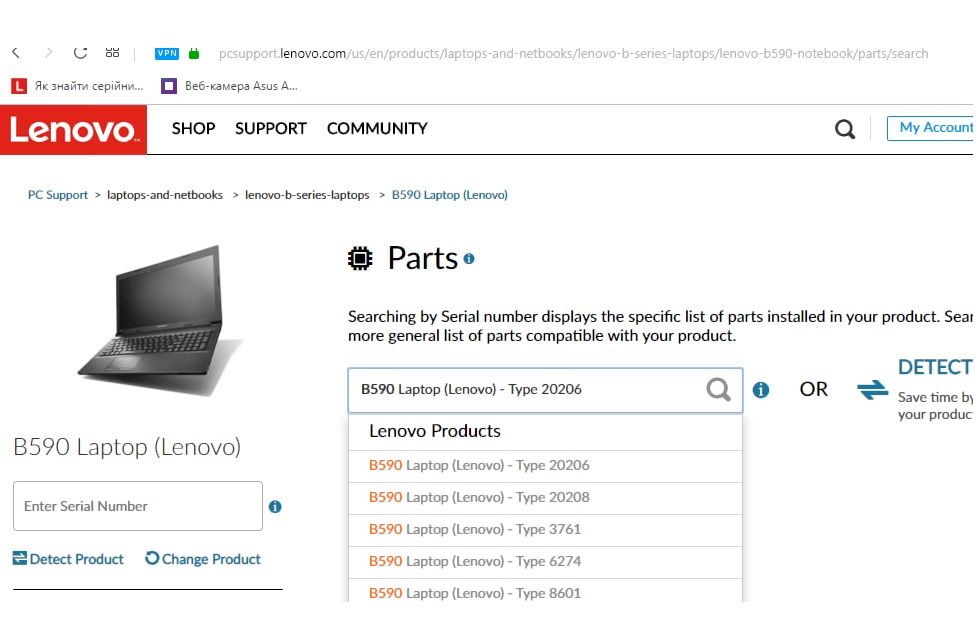Click the green secure lock icon
Image resolution: width=980 pixels, height=624 pixels.
[x=194, y=54]
